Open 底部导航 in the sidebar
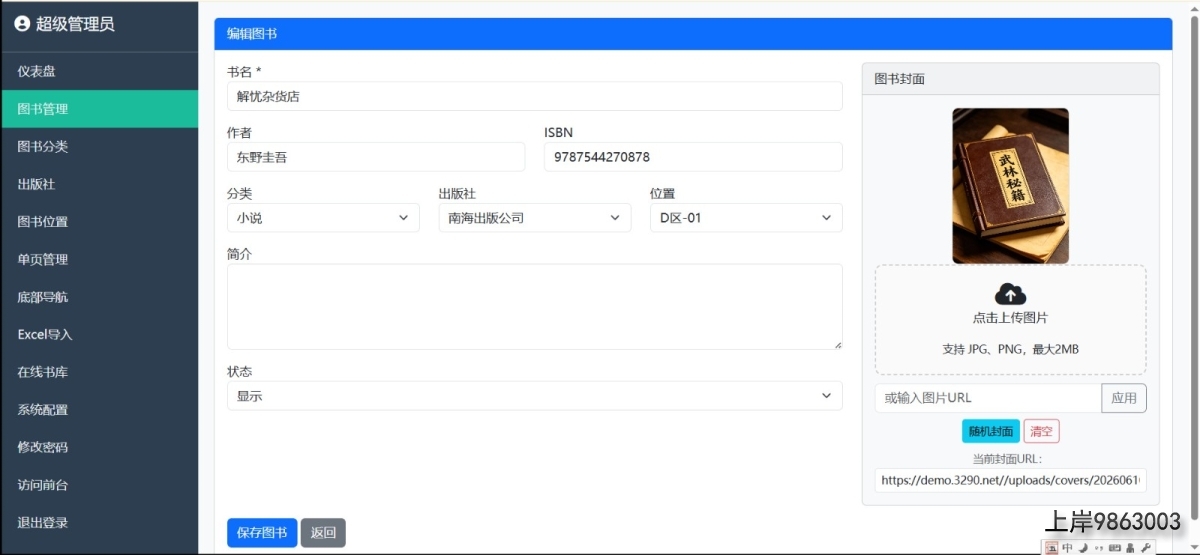Viewport: 1200px width, 555px height. 99,297
